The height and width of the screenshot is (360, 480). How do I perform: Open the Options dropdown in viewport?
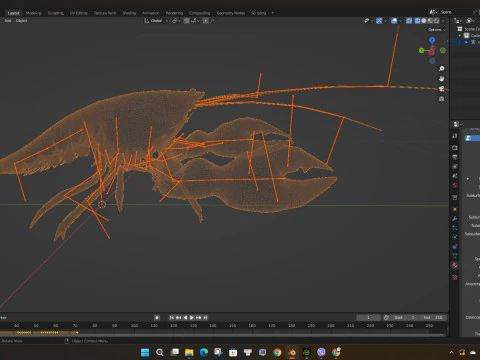pyautogui.click(x=437, y=30)
